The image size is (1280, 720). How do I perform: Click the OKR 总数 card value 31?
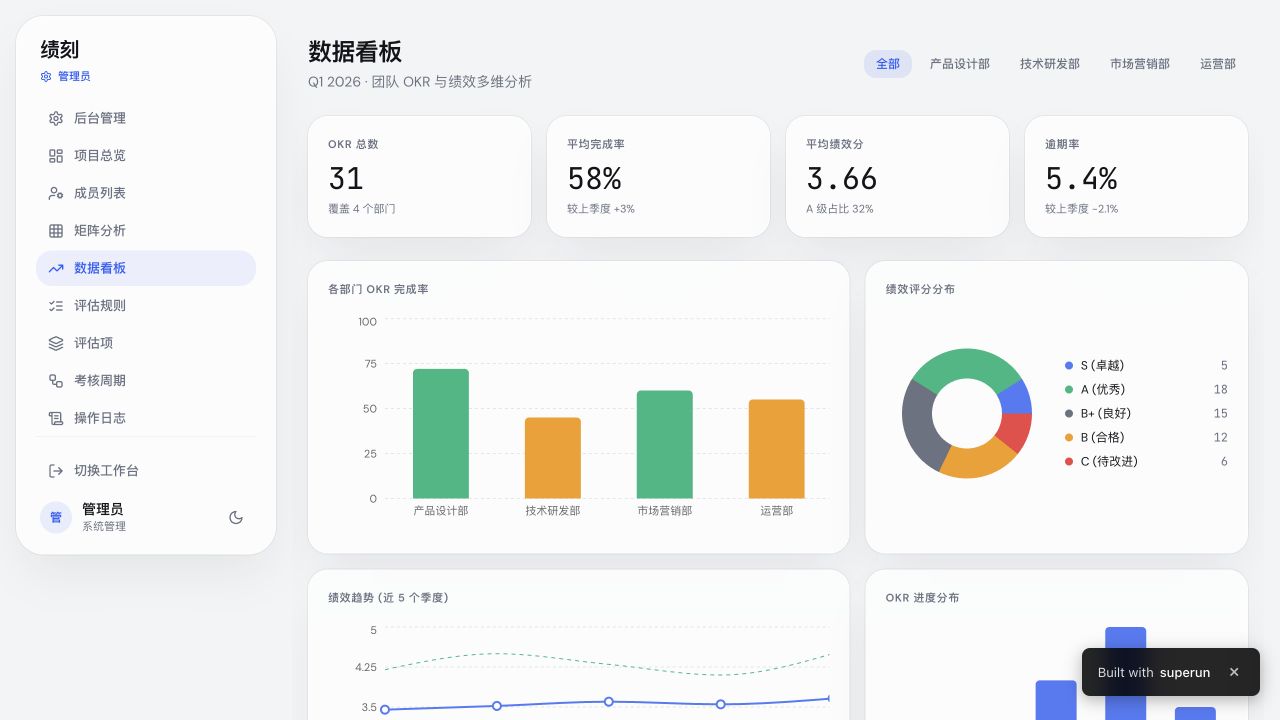pos(346,179)
